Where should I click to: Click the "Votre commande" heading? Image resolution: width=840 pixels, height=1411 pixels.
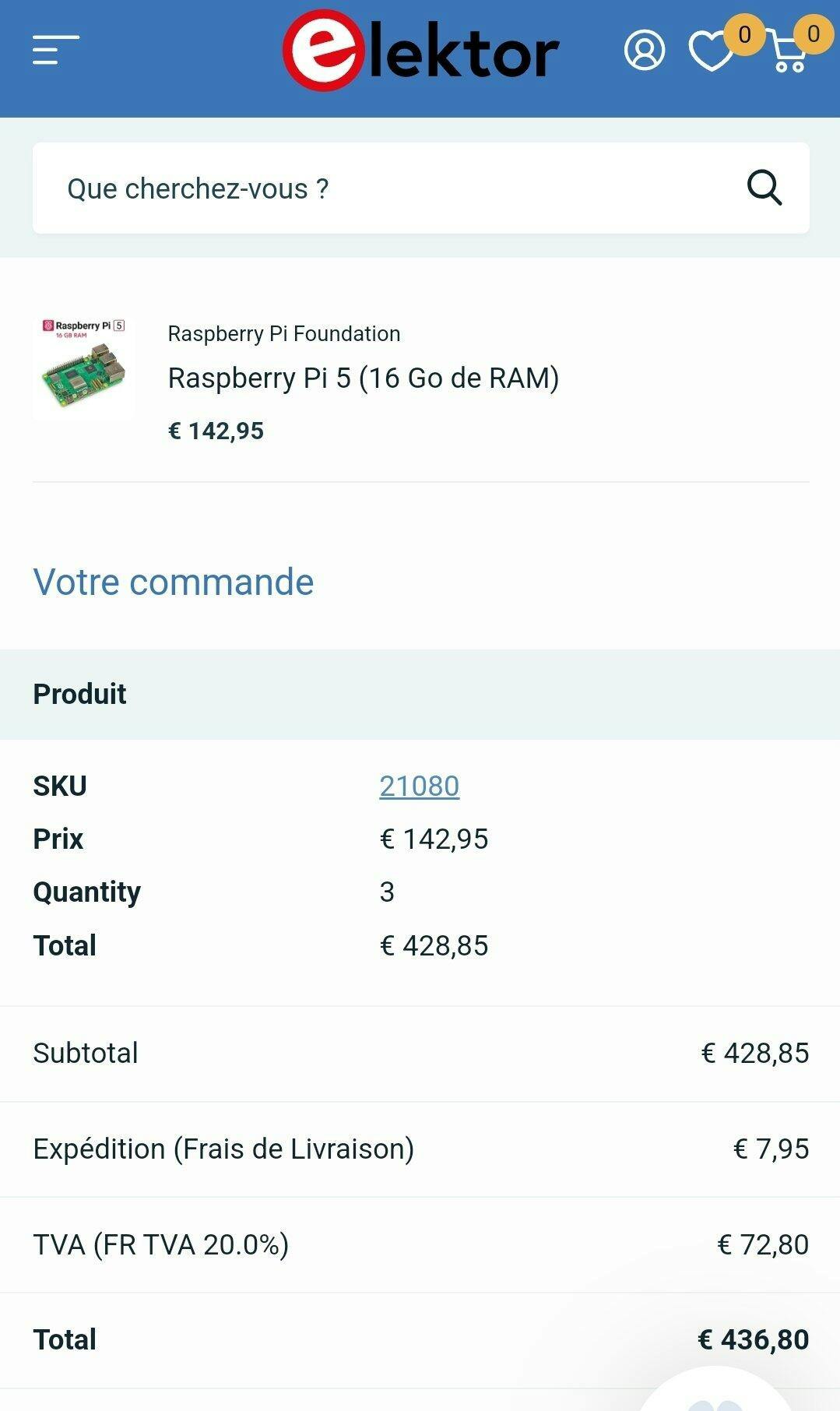[174, 582]
